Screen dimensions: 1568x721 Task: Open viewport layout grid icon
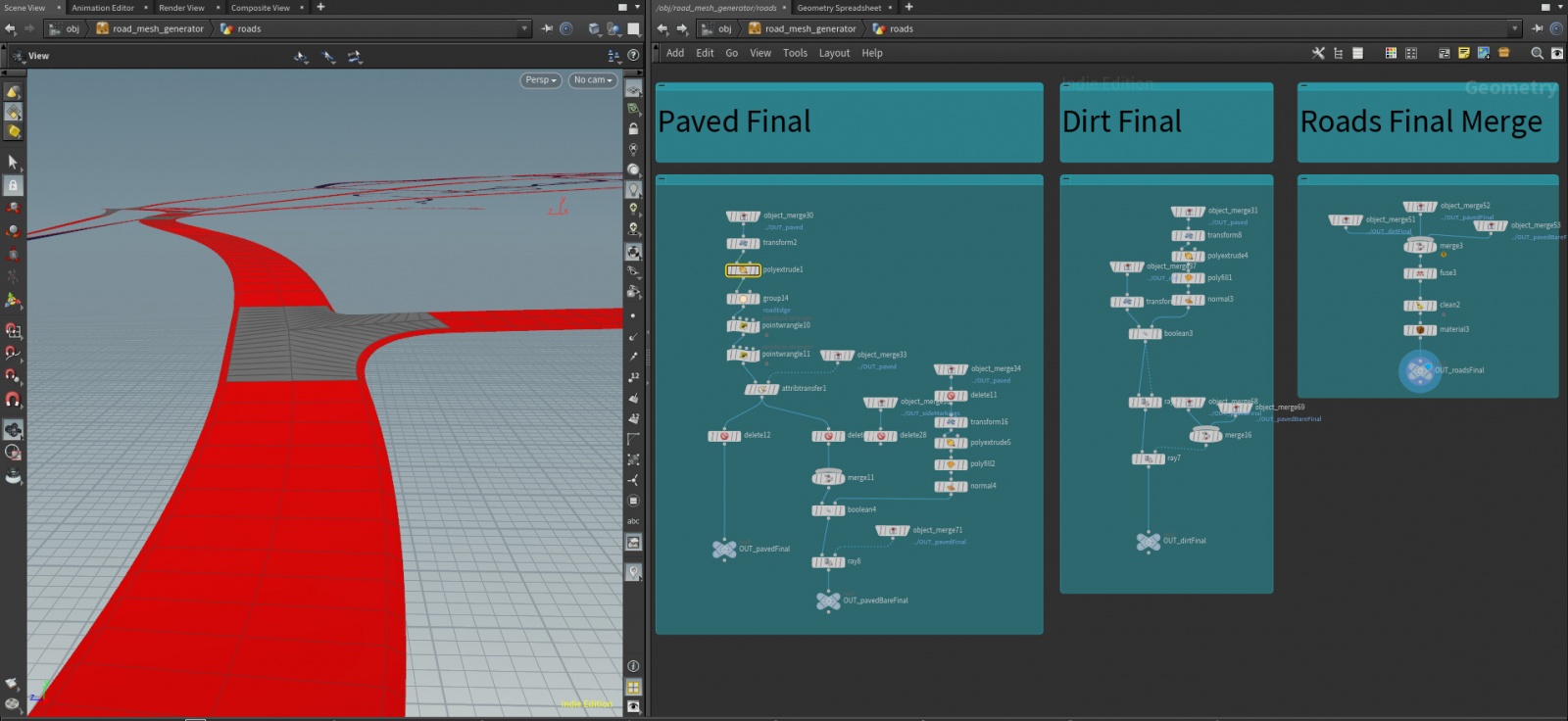pyautogui.click(x=633, y=688)
